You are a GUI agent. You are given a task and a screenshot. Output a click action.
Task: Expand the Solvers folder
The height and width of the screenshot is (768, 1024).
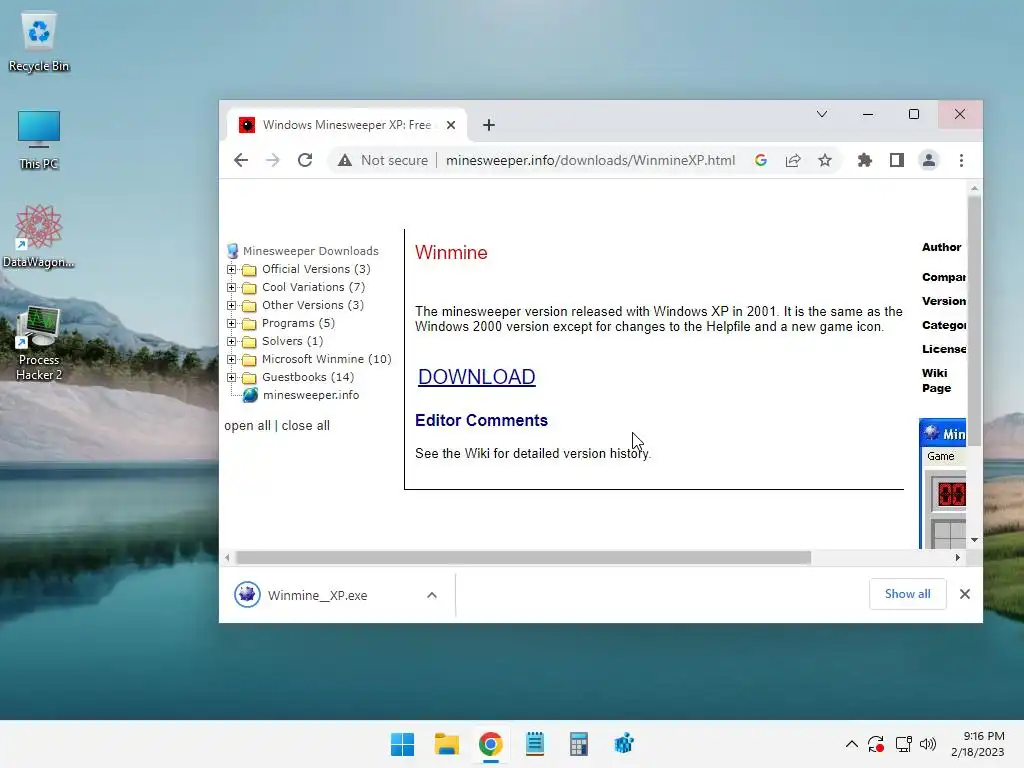point(231,341)
